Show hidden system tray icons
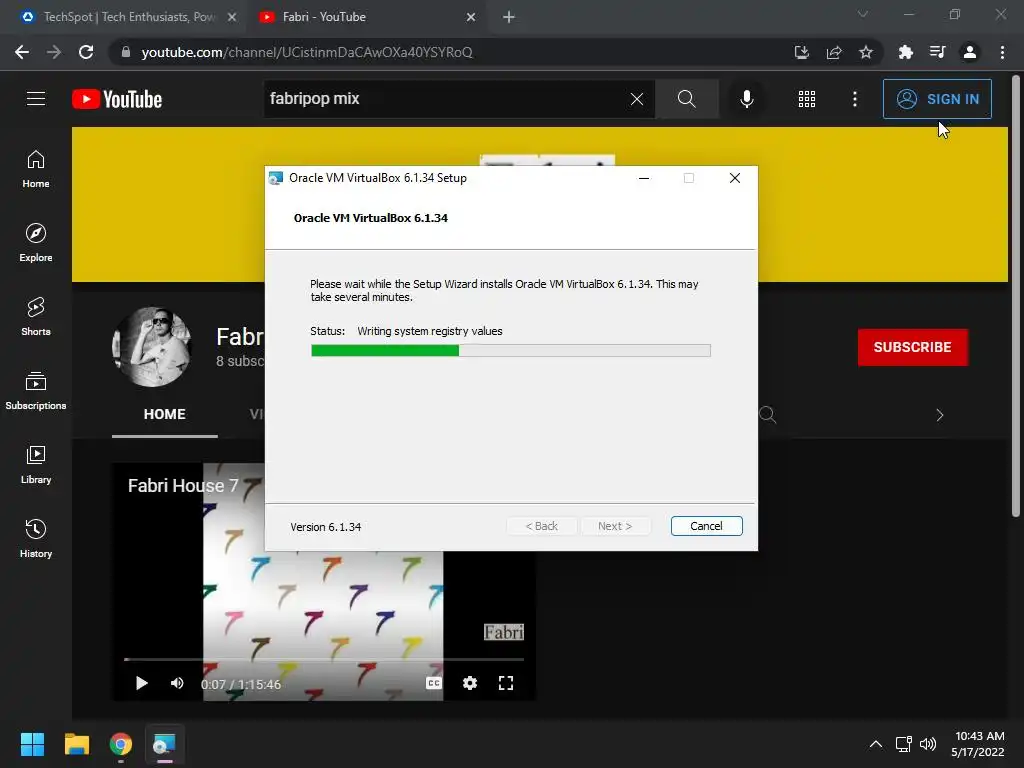This screenshot has height=768, width=1024. (876, 744)
